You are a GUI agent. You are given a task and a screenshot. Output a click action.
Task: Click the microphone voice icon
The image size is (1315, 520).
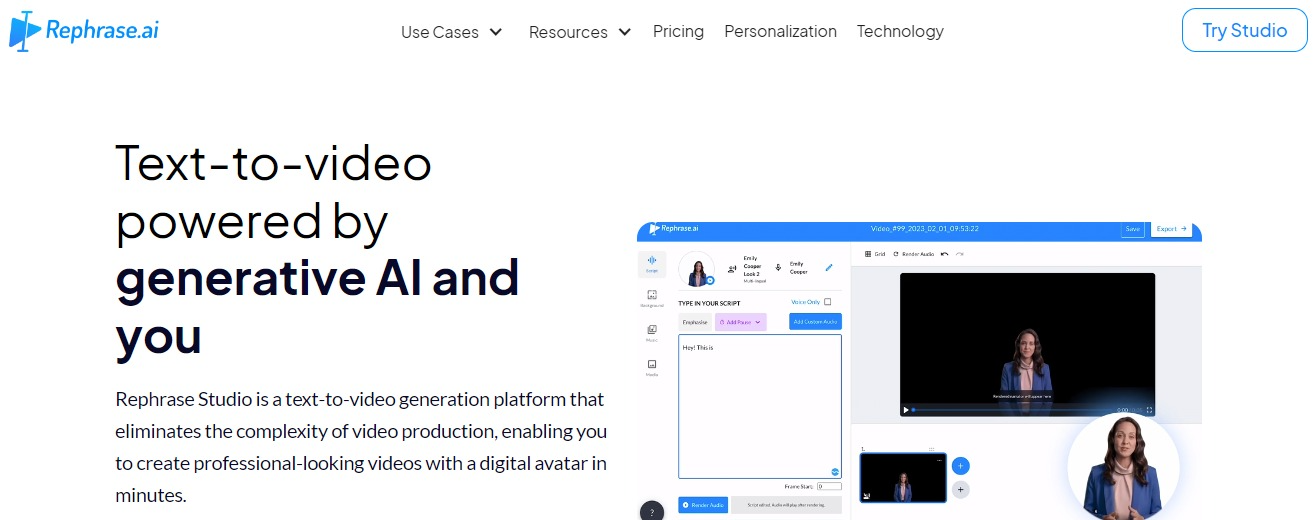click(778, 268)
